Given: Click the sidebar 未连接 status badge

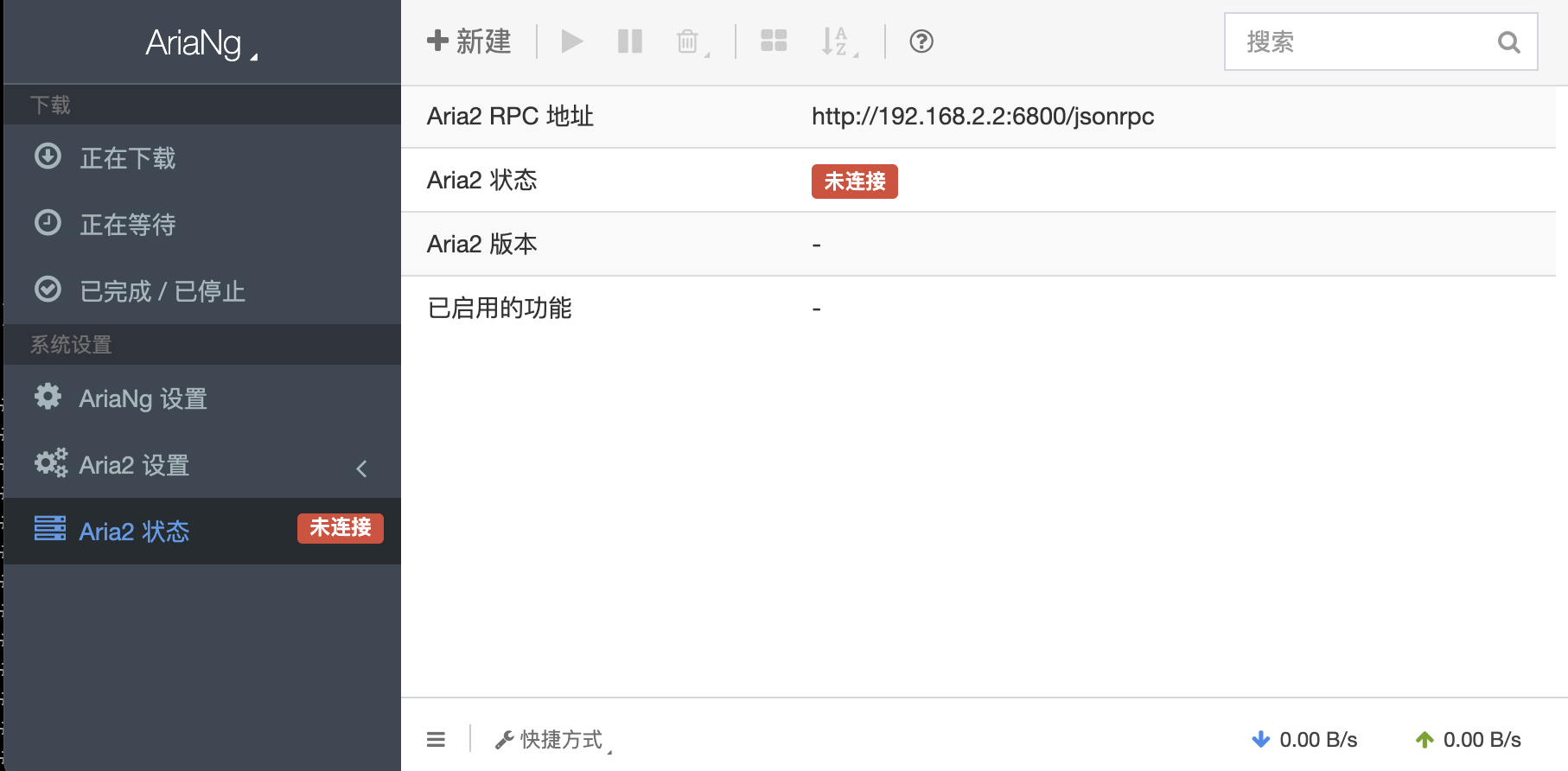Looking at the screenshot, I should (x=341, y=528).
